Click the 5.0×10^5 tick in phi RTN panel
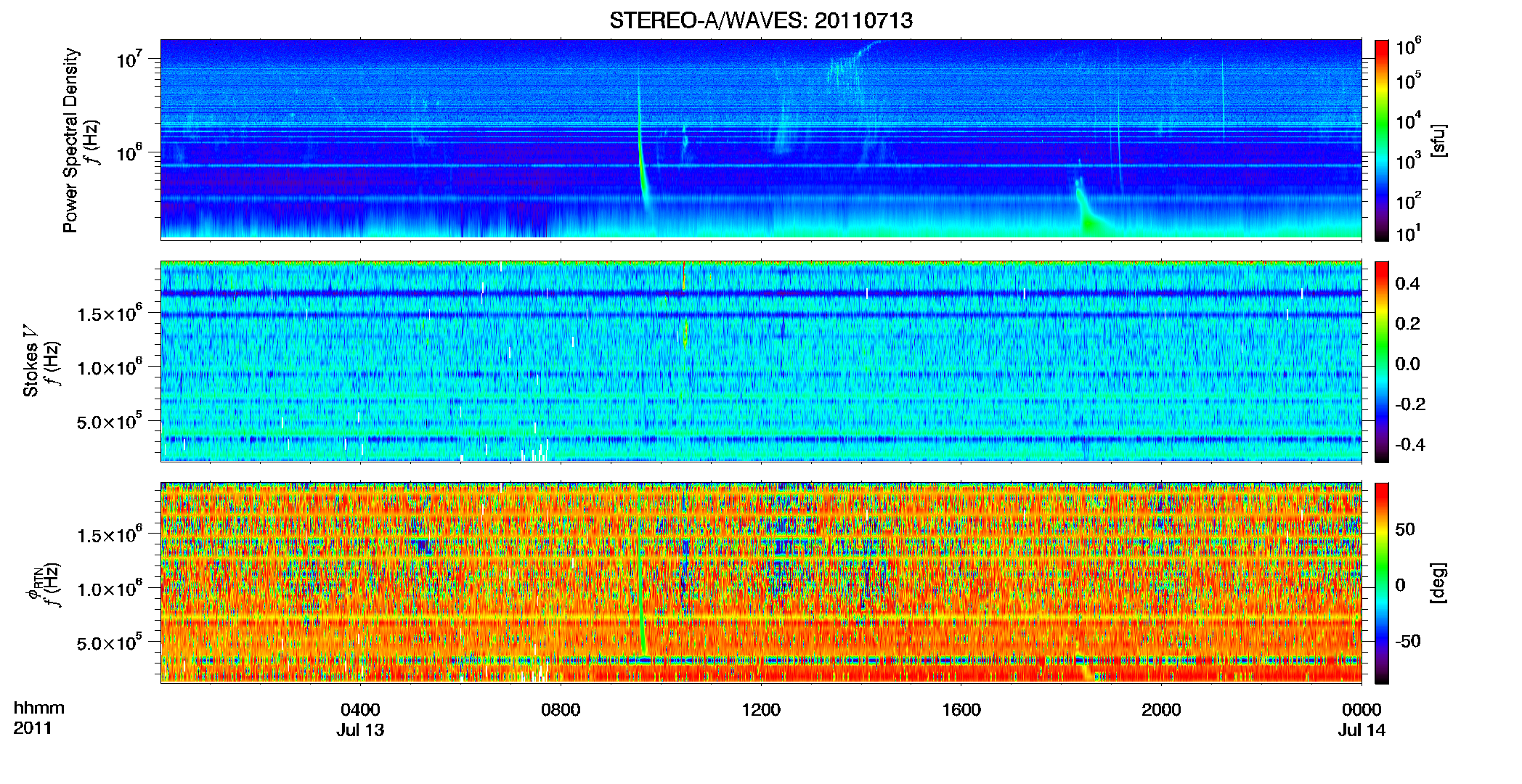1522x784 pixels. pyautogui.click(x=110, y=642)
